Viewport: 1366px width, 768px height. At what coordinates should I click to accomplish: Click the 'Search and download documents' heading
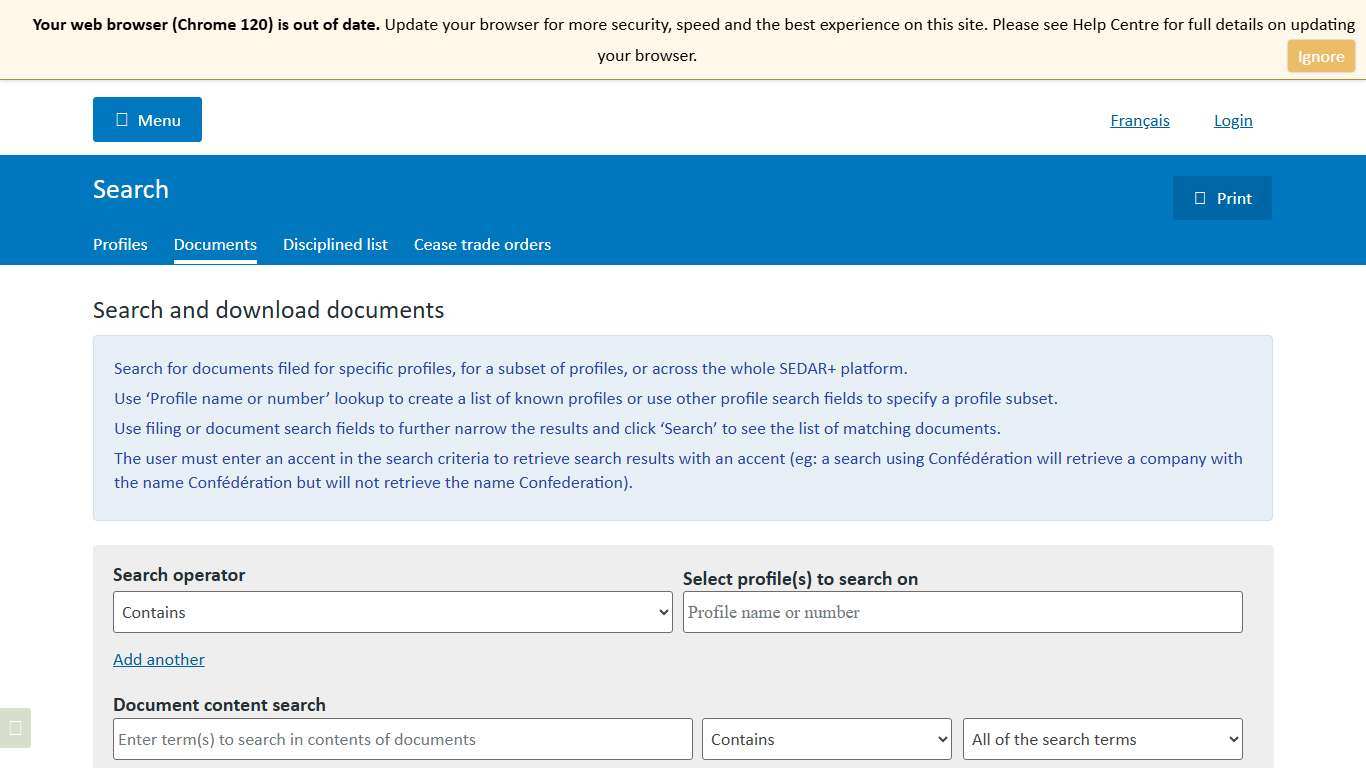(268, 310)
